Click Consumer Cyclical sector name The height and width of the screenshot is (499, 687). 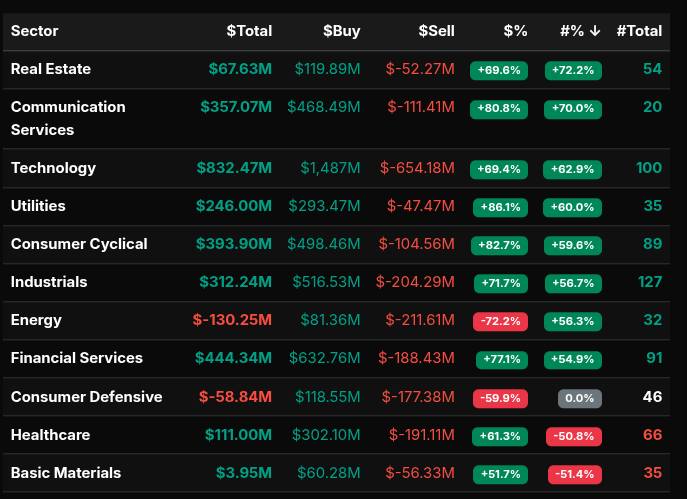click(x=79, y=244)
